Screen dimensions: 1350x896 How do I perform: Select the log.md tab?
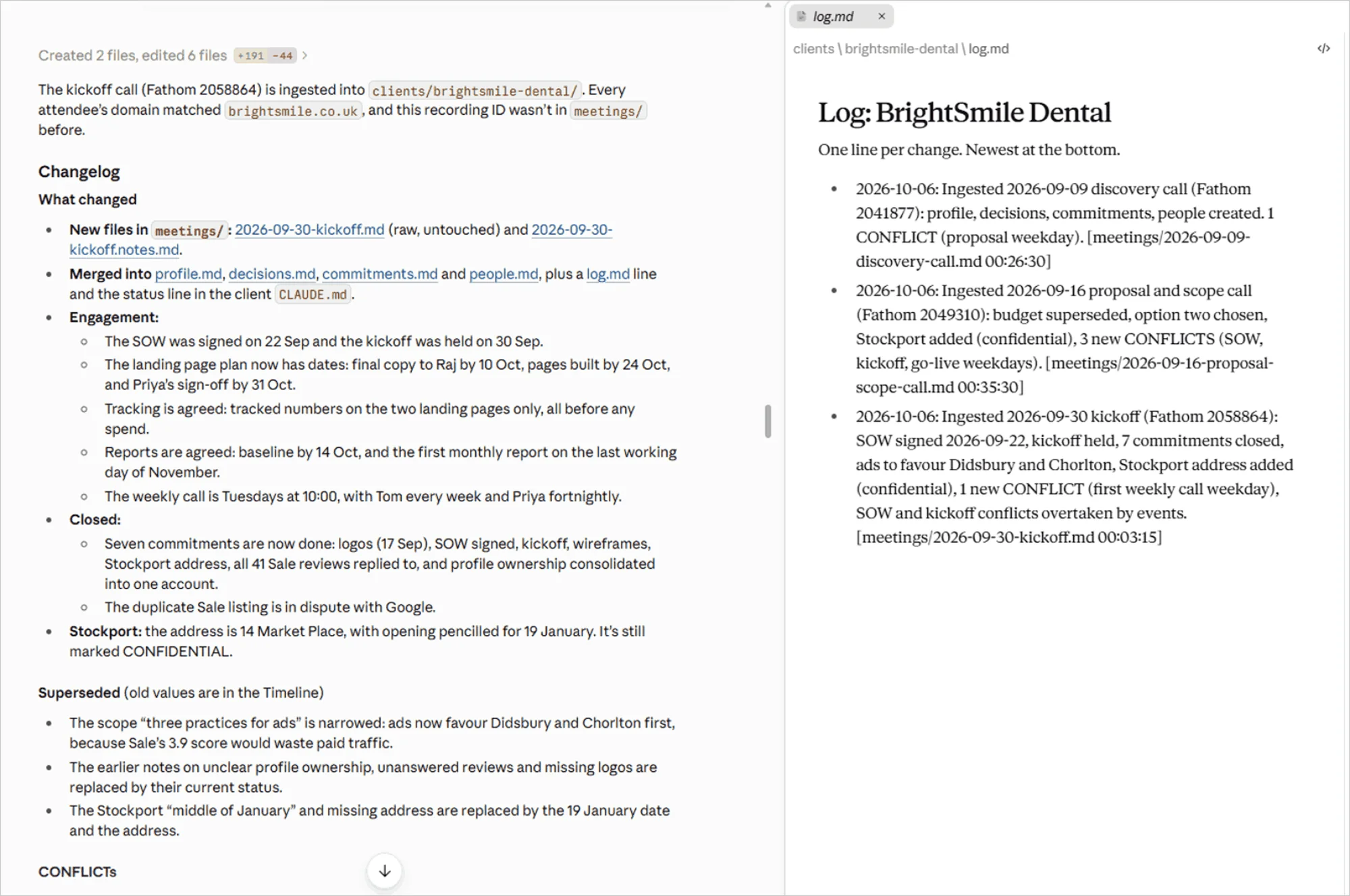point(841,16)
